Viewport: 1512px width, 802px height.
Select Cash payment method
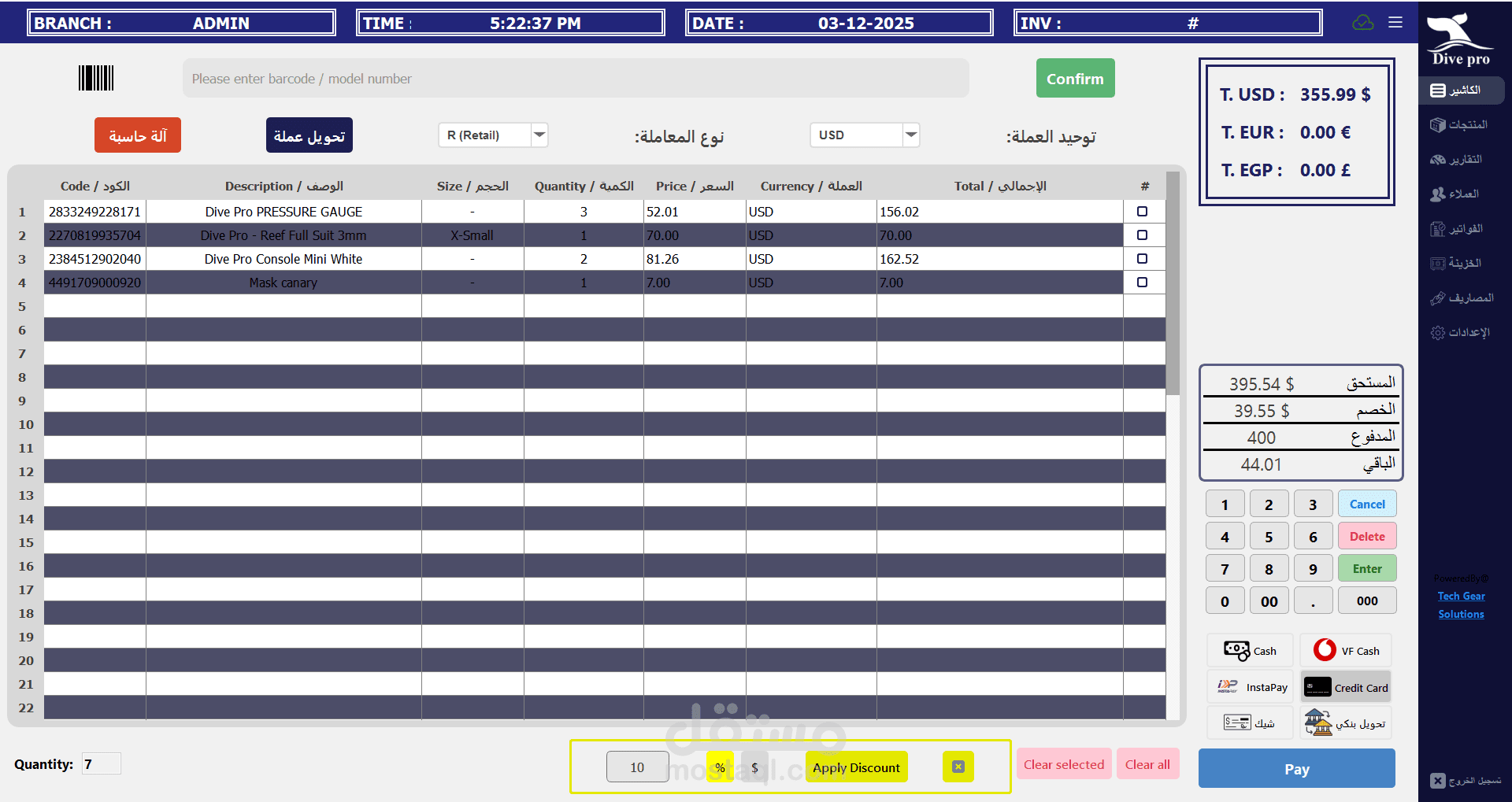[1250, 651]
